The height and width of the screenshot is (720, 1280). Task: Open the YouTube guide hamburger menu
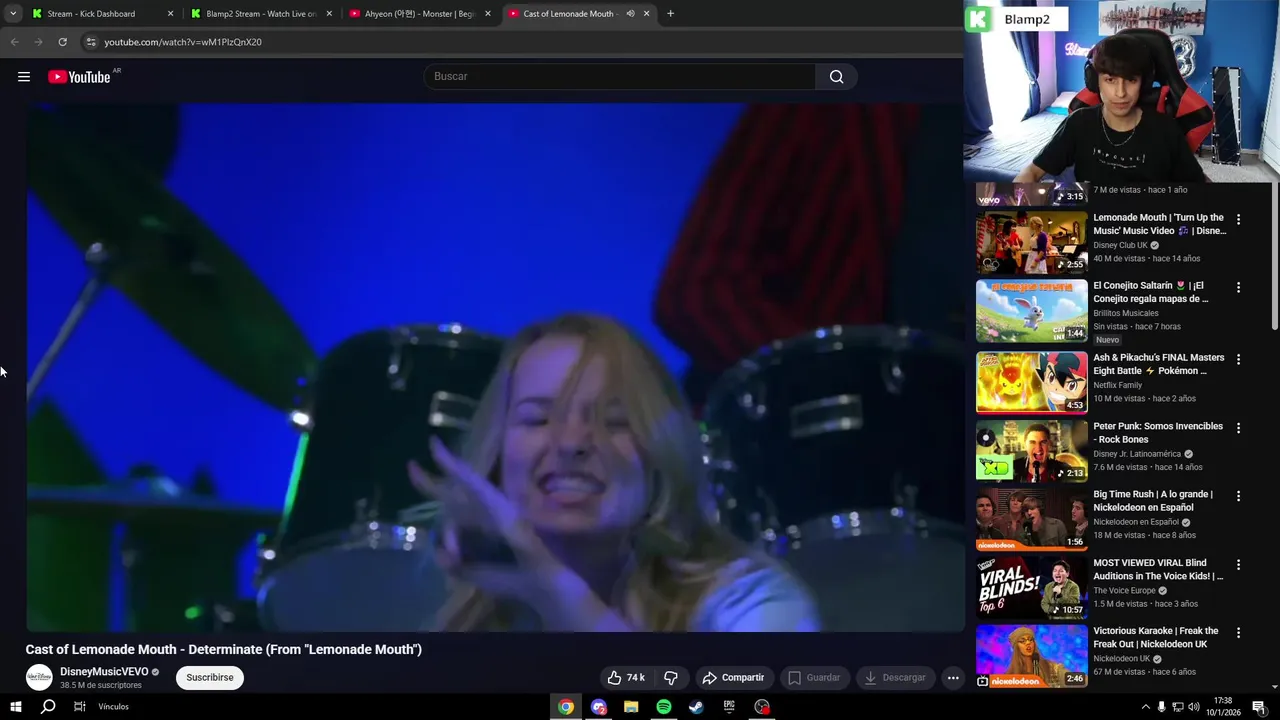coord(24,77)
